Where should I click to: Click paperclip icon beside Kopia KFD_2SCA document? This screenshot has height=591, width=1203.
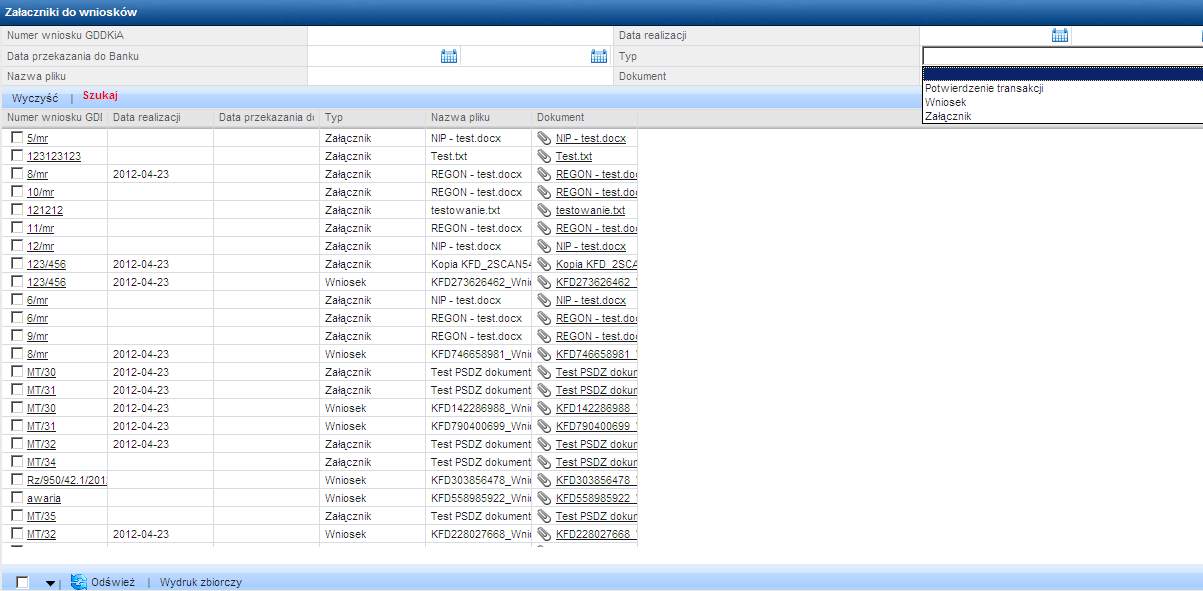point(543,264)
